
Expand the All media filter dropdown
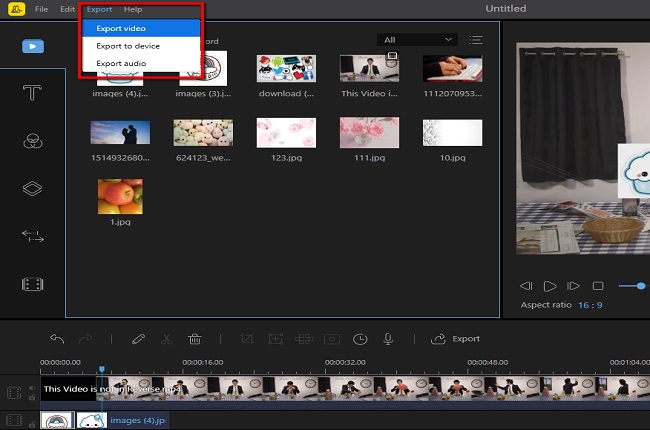[417, 40]
